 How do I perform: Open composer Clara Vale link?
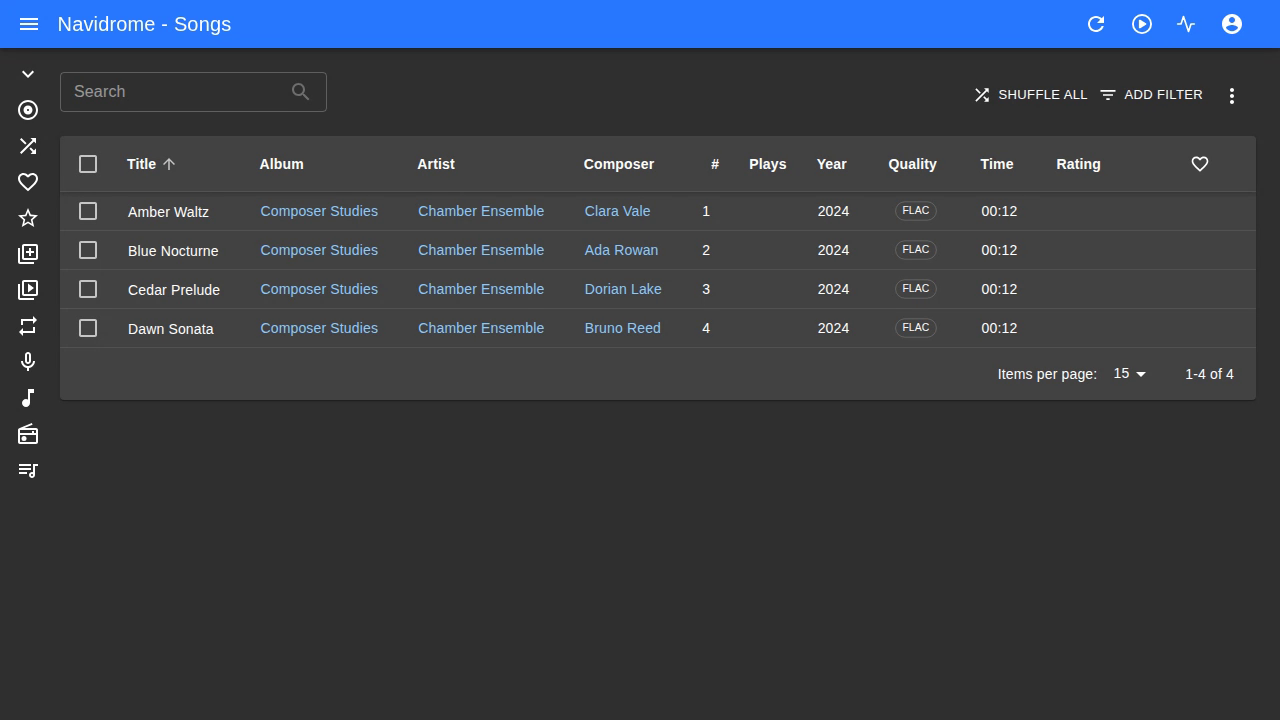coord(617,211)
